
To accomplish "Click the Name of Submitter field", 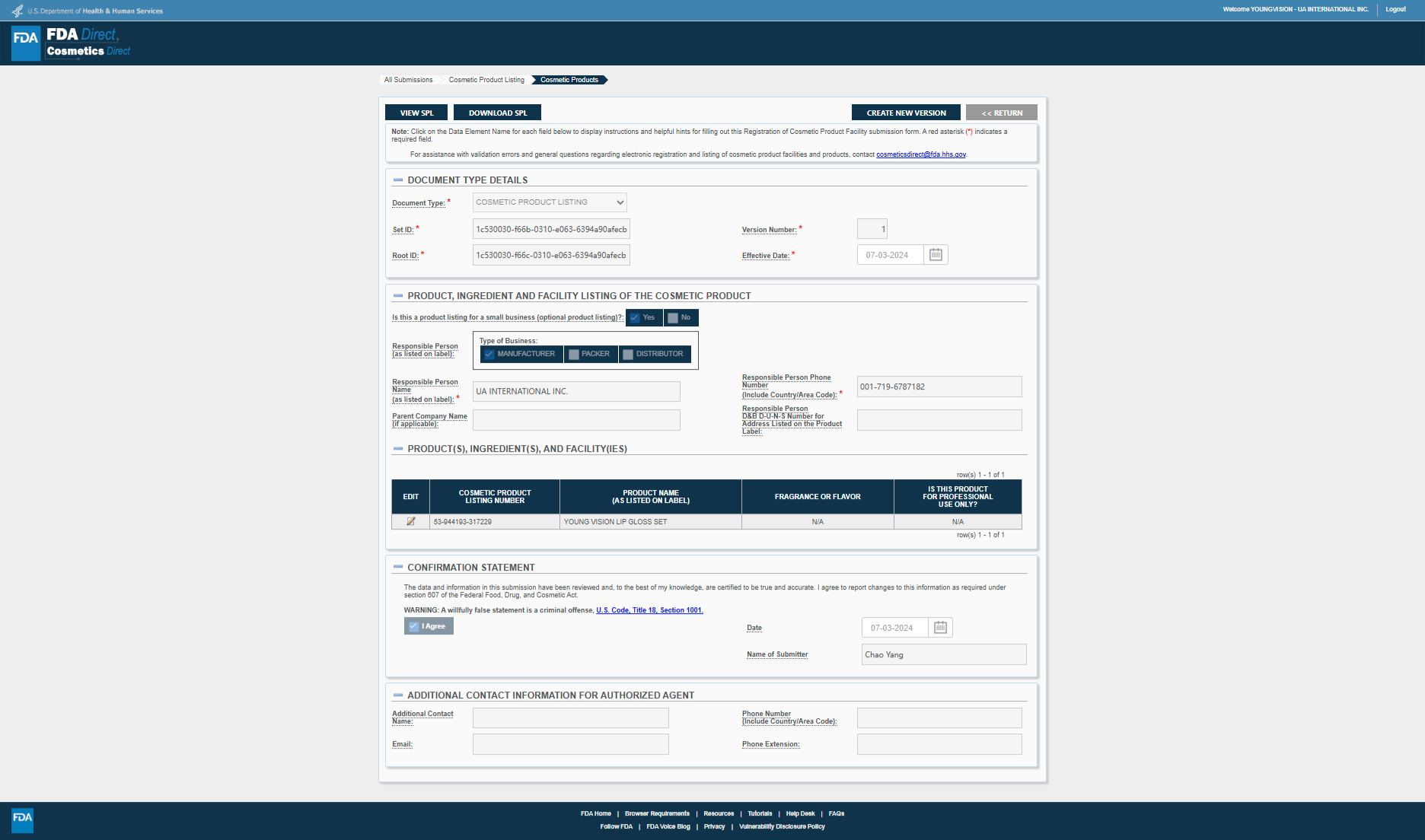I will pos(944,654).
